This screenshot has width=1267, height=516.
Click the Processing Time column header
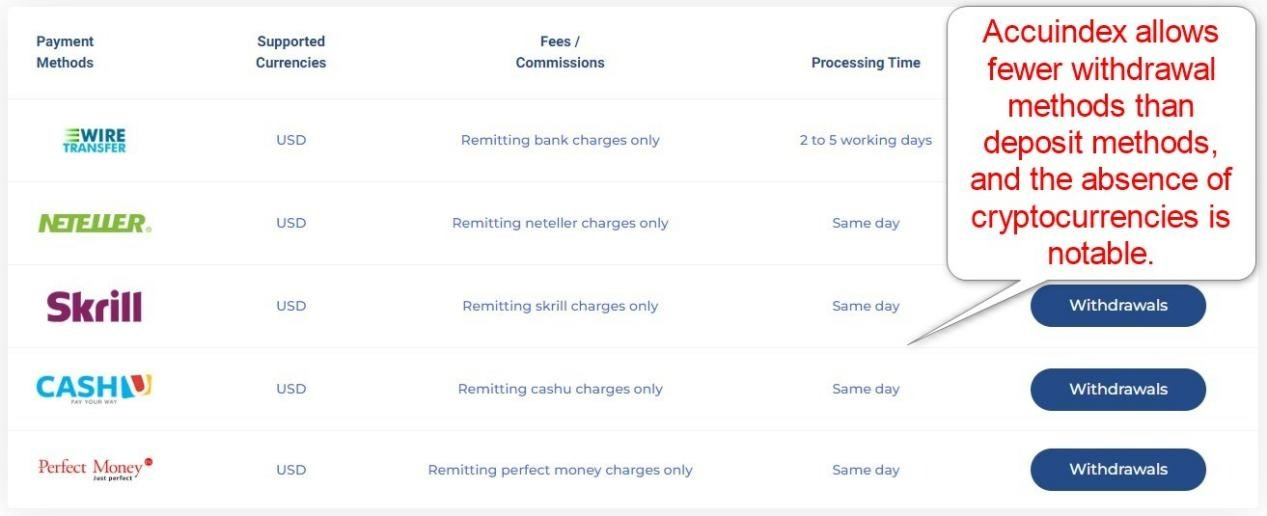point(865,62)
